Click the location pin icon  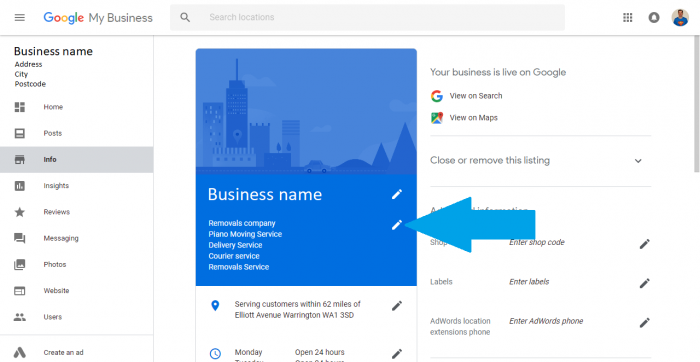coord(215,306)
